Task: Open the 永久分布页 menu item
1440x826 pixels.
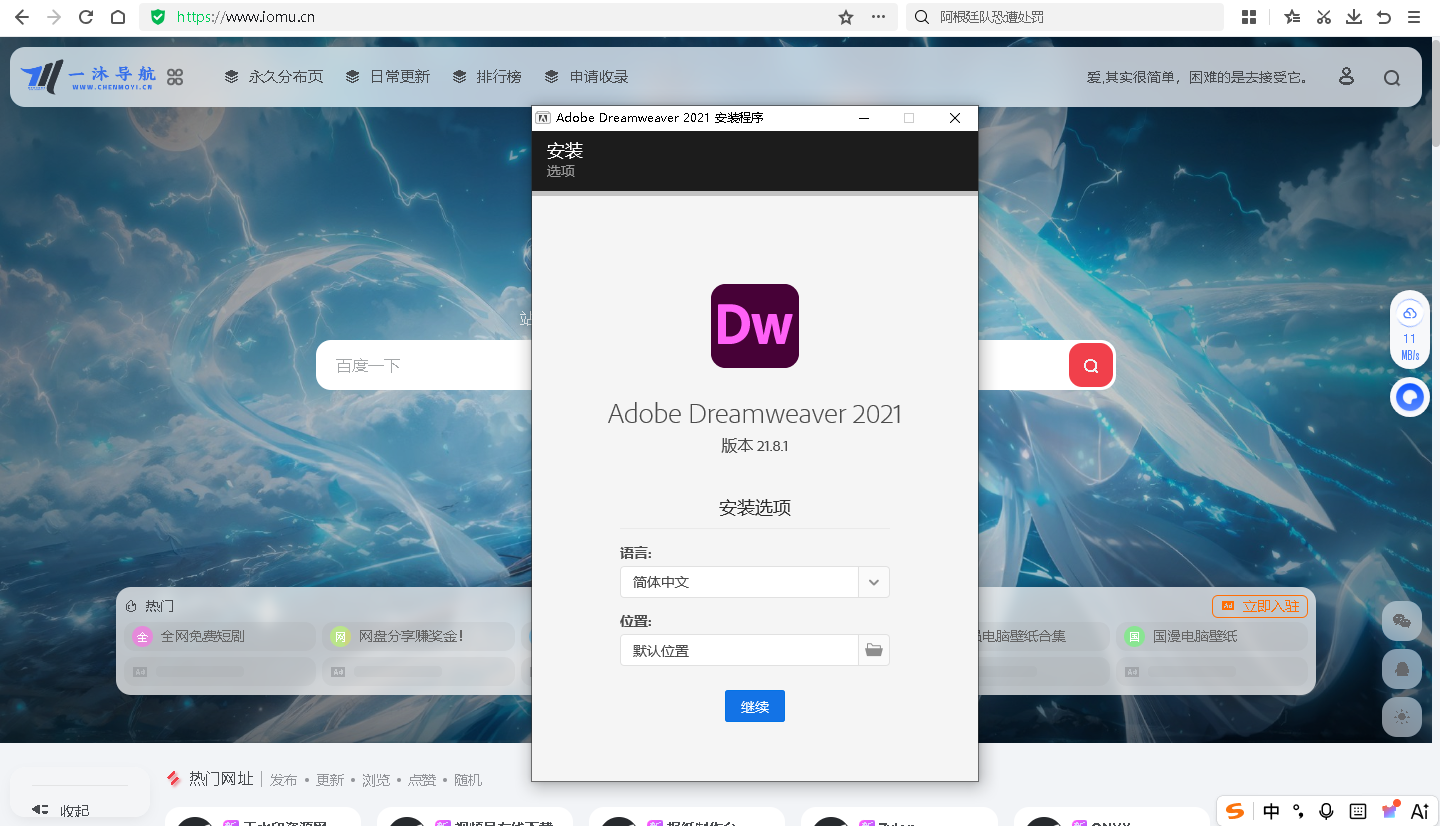Action: pyautogui.click(x=274, y=77)
